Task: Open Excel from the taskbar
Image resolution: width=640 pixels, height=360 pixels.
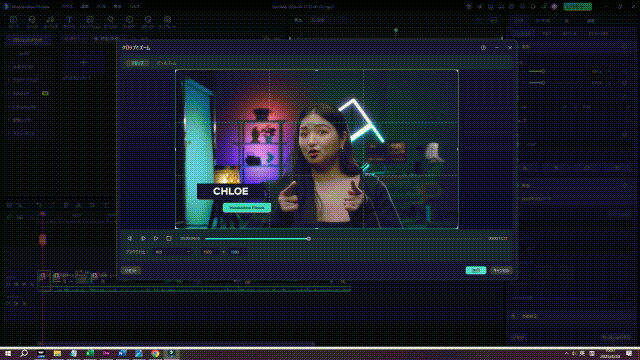Action: [90, 353]
